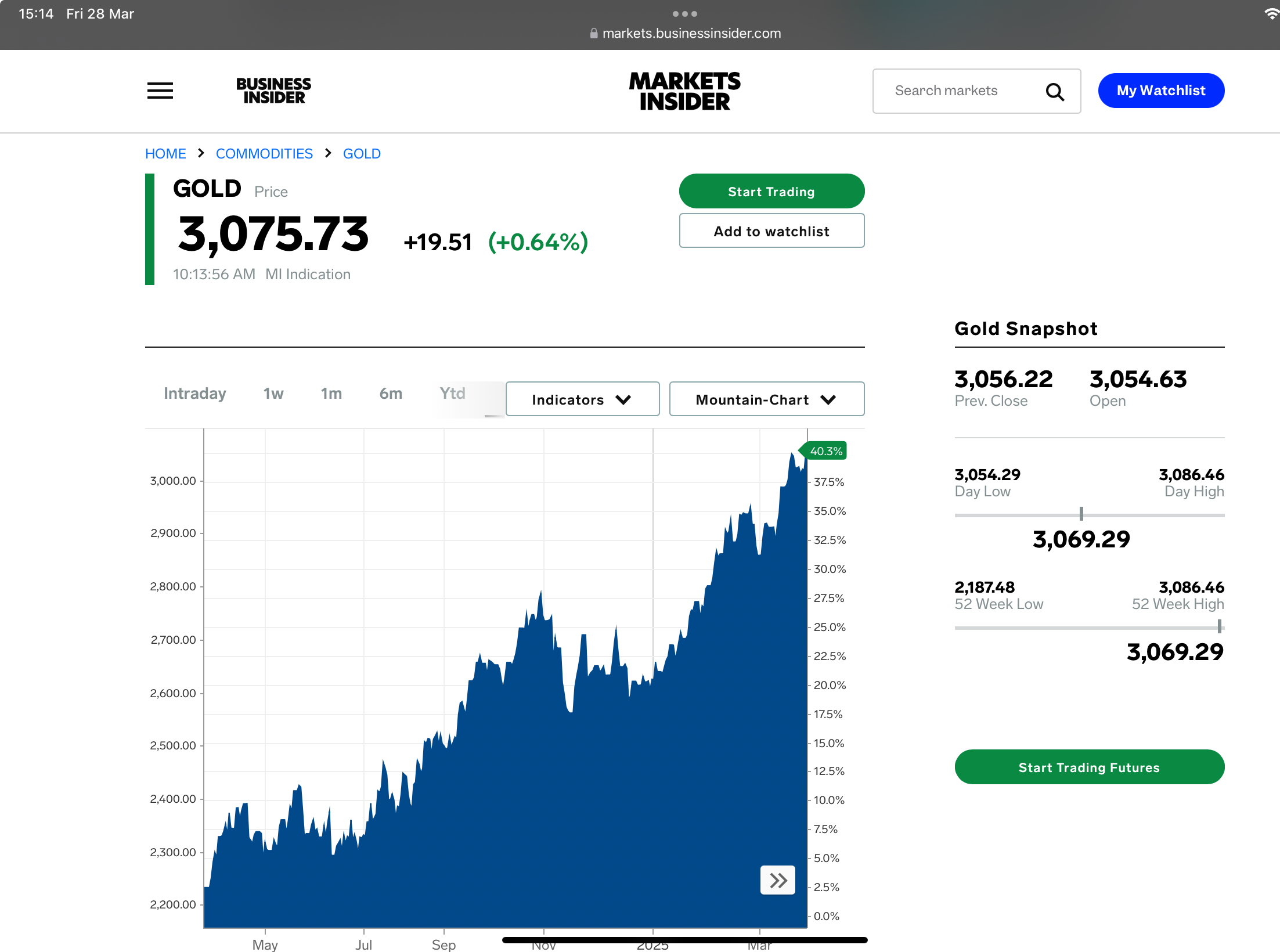1280x952 pixels.
Task: Go to HOME breadcrumb
Action: tap(165, 154)
